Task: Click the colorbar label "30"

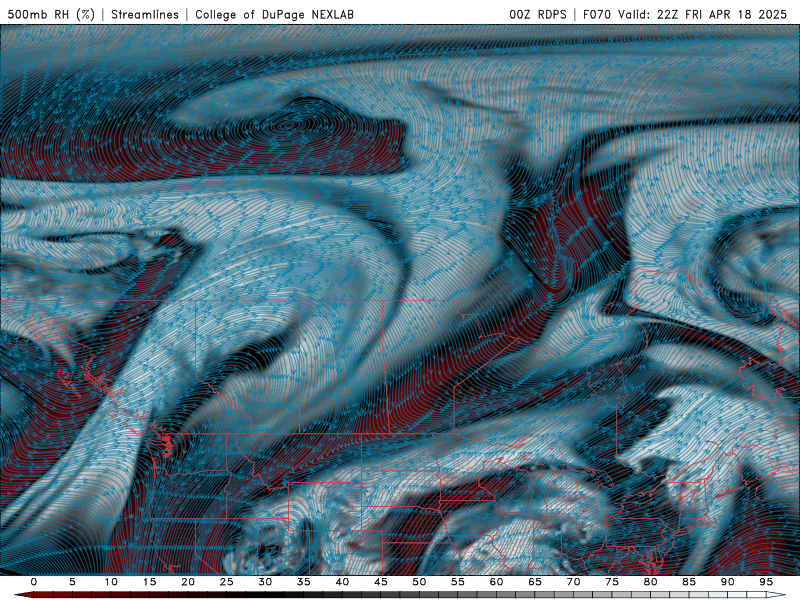Action: 265,582
